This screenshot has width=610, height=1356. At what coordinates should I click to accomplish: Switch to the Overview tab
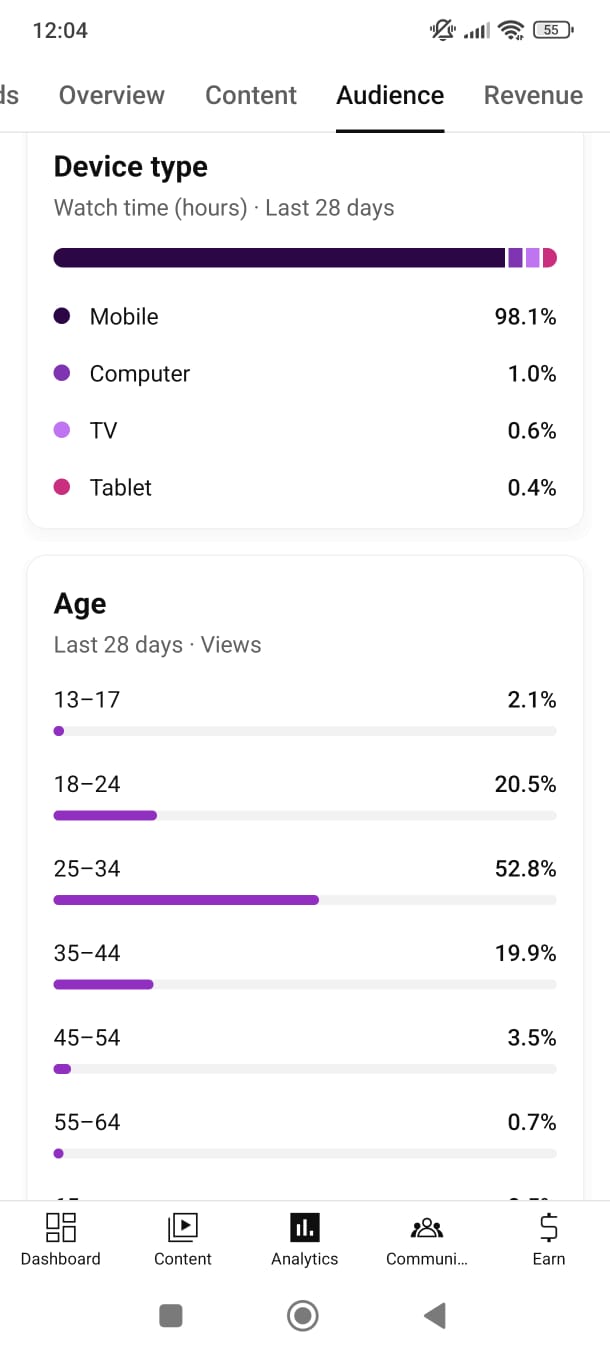click(x=112, y=95)
